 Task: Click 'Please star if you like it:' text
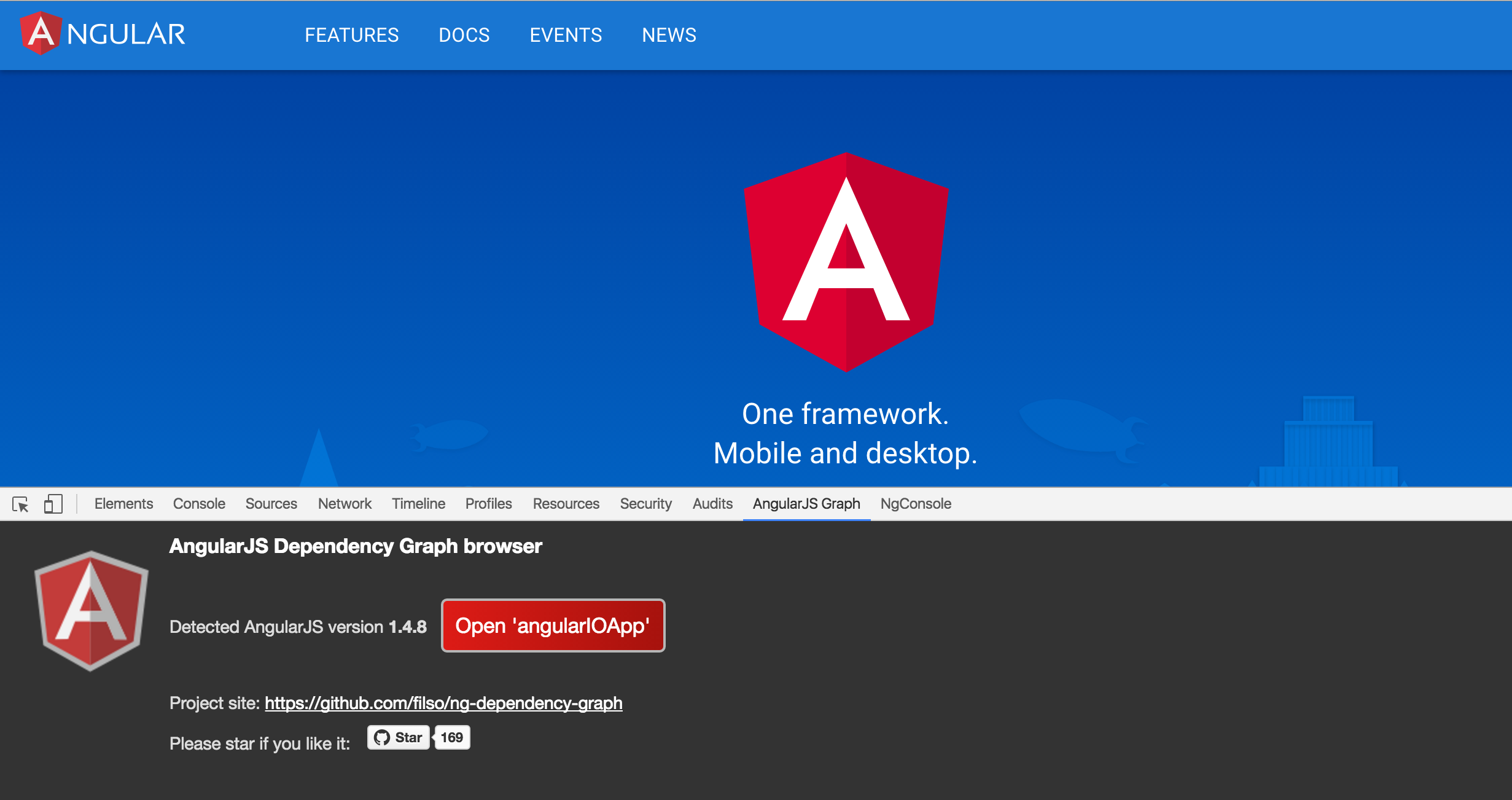(260, 743)
